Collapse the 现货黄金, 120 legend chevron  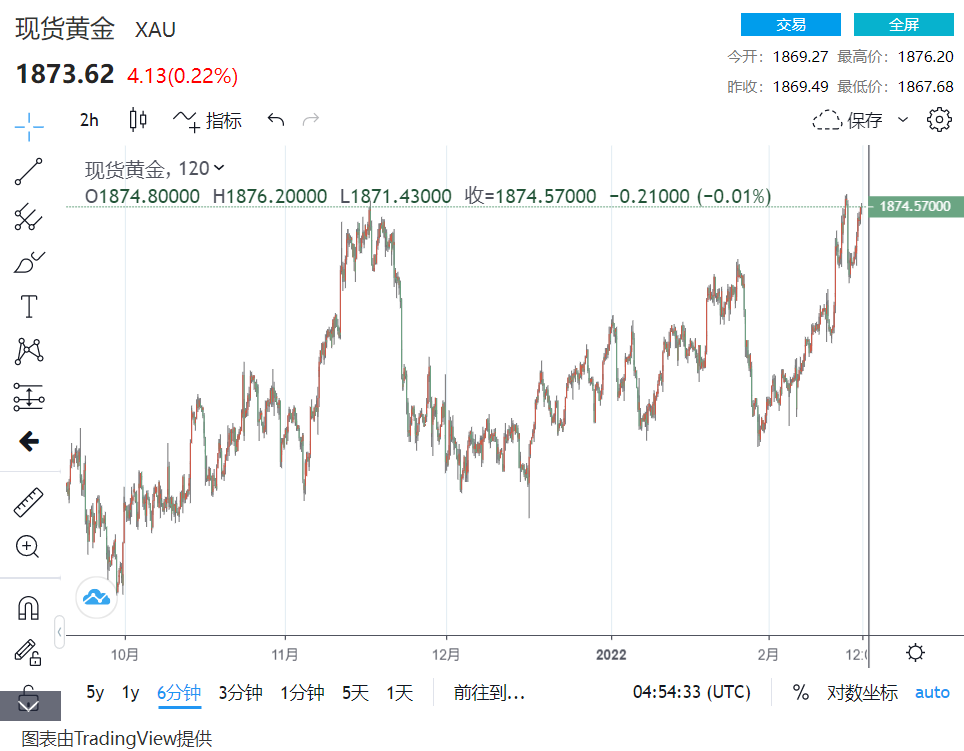pos(220,169)
